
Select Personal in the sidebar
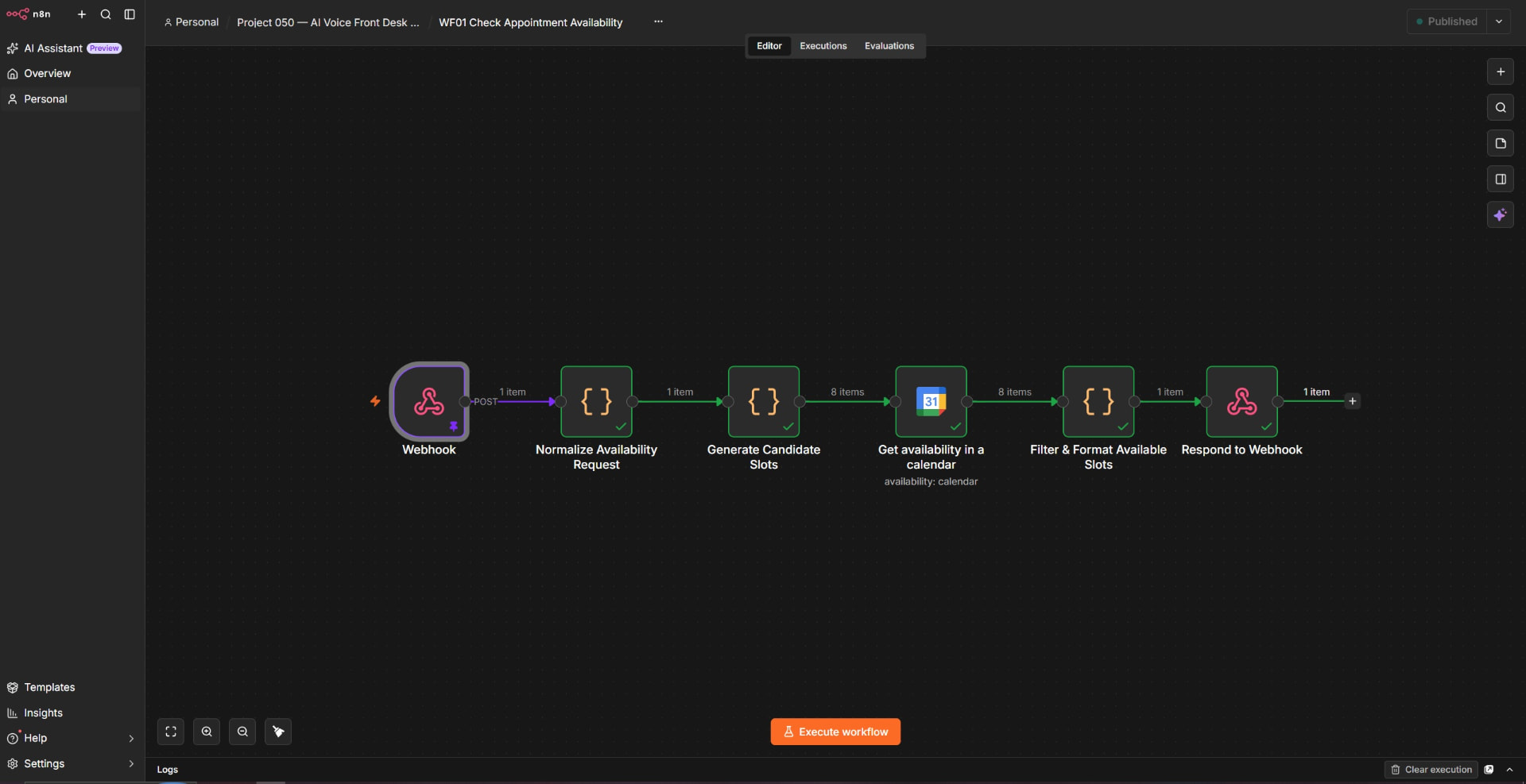point(72,99)
